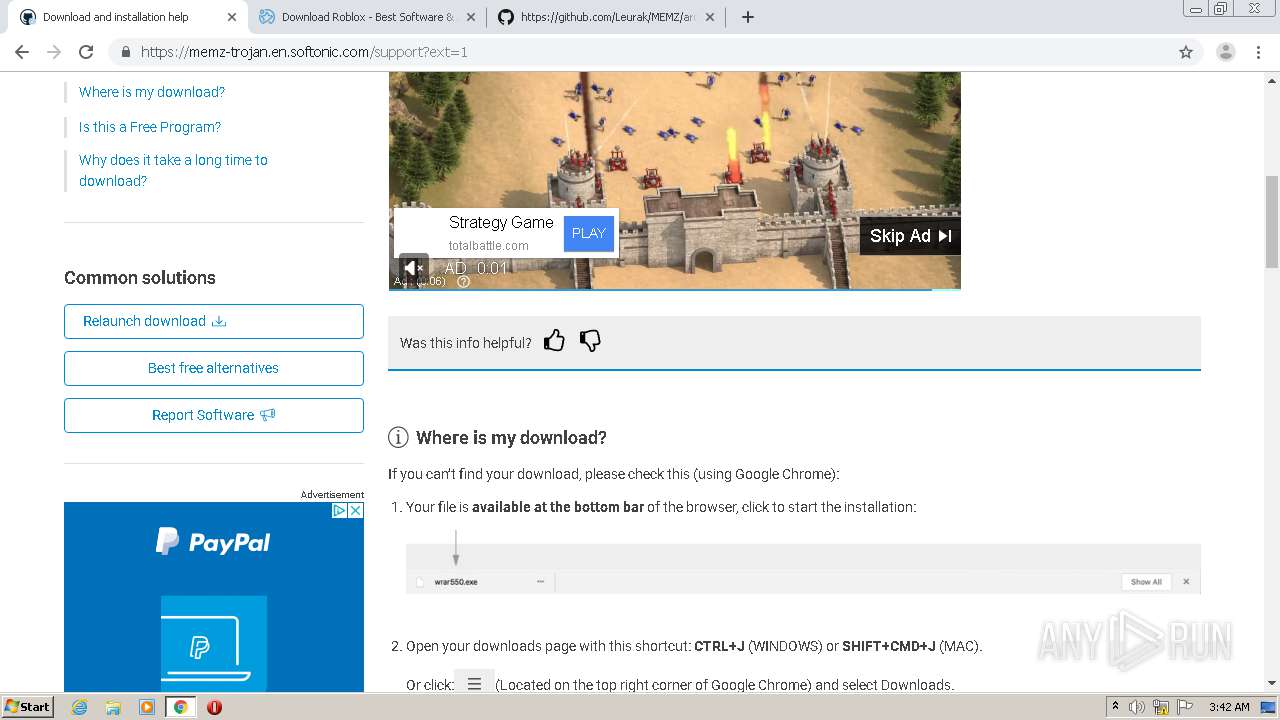Open Chrome three-dot menu
The height and width of the screenshot is (720, 1280).
click(x=1259, y=52)
